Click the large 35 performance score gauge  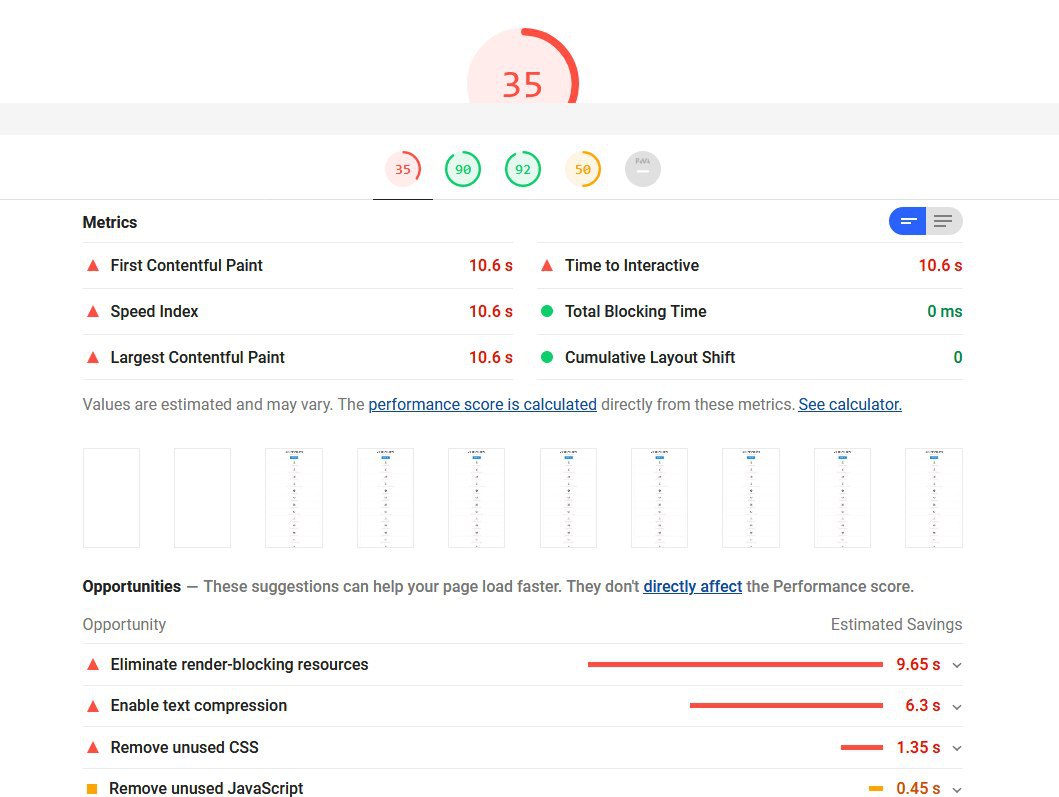[x=523, y=66]
